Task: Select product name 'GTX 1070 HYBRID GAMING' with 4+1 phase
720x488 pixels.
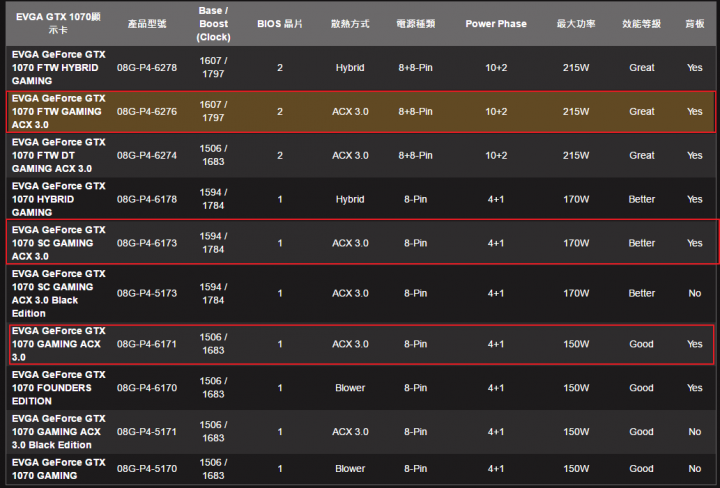Action: tap(59, 199)
